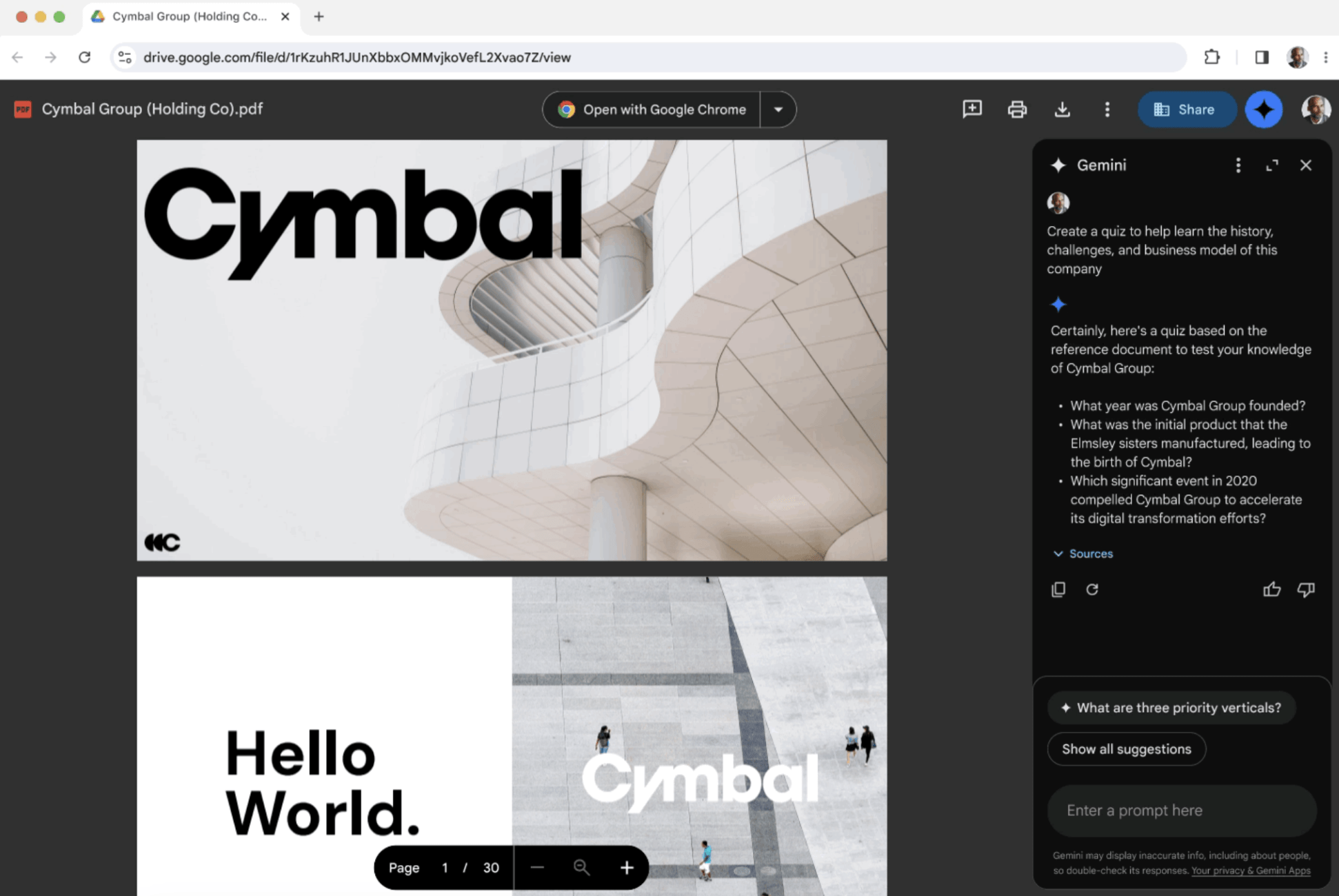Click the 'What was the initial product' question
This screenshot has height=896, width=1339.
tap(1191, 443)
